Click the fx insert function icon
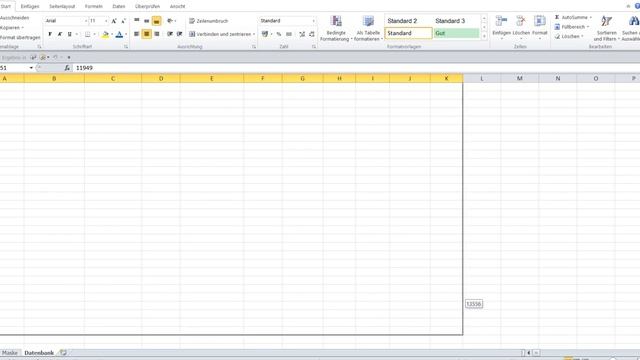The image size is (640, 360). 67,68
